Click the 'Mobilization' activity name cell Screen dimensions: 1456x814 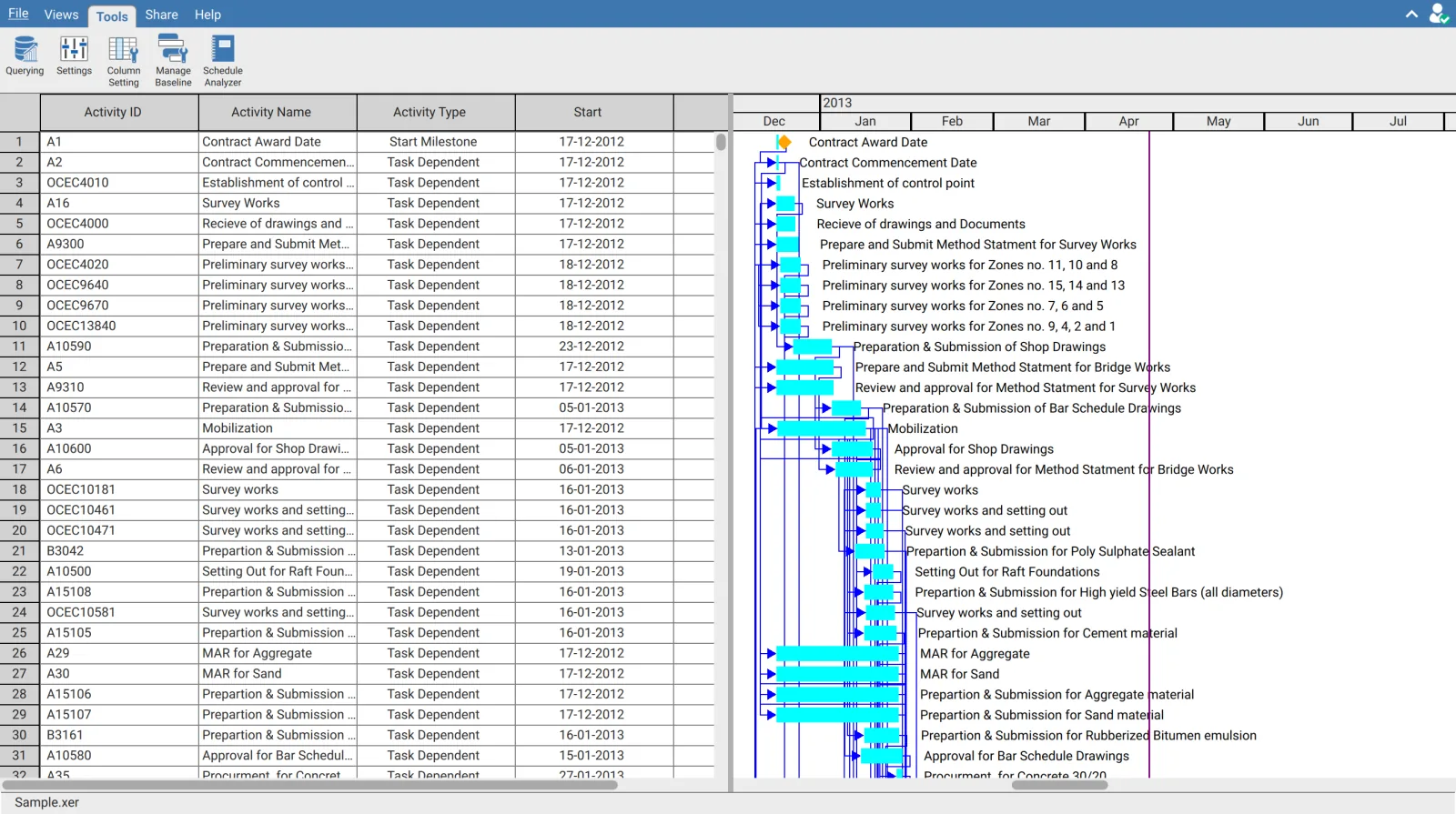tap(278, 428)
